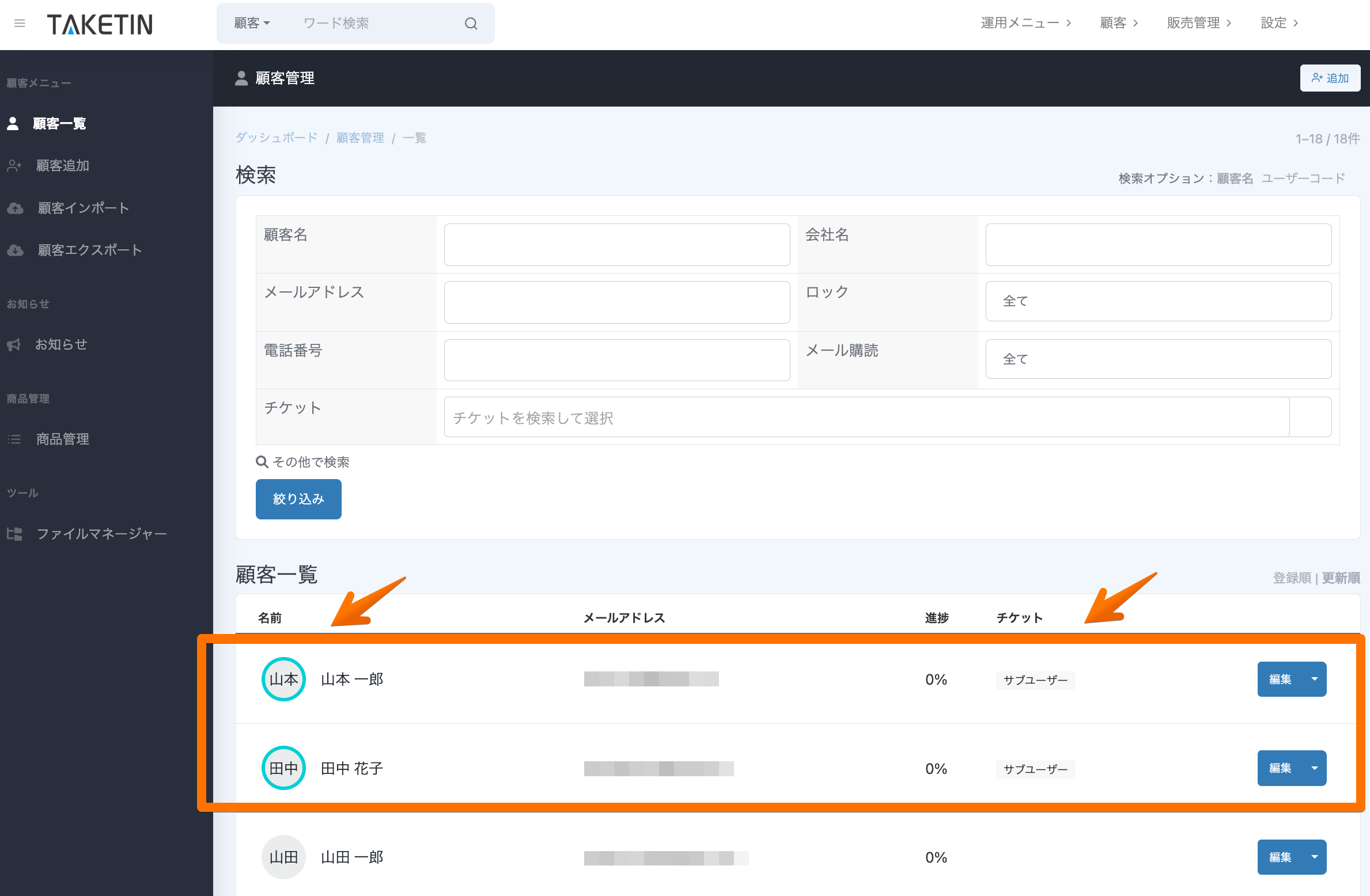Click the magnifier icon in word search
The height and width of the screenshot is (896, 1370).
471,24
